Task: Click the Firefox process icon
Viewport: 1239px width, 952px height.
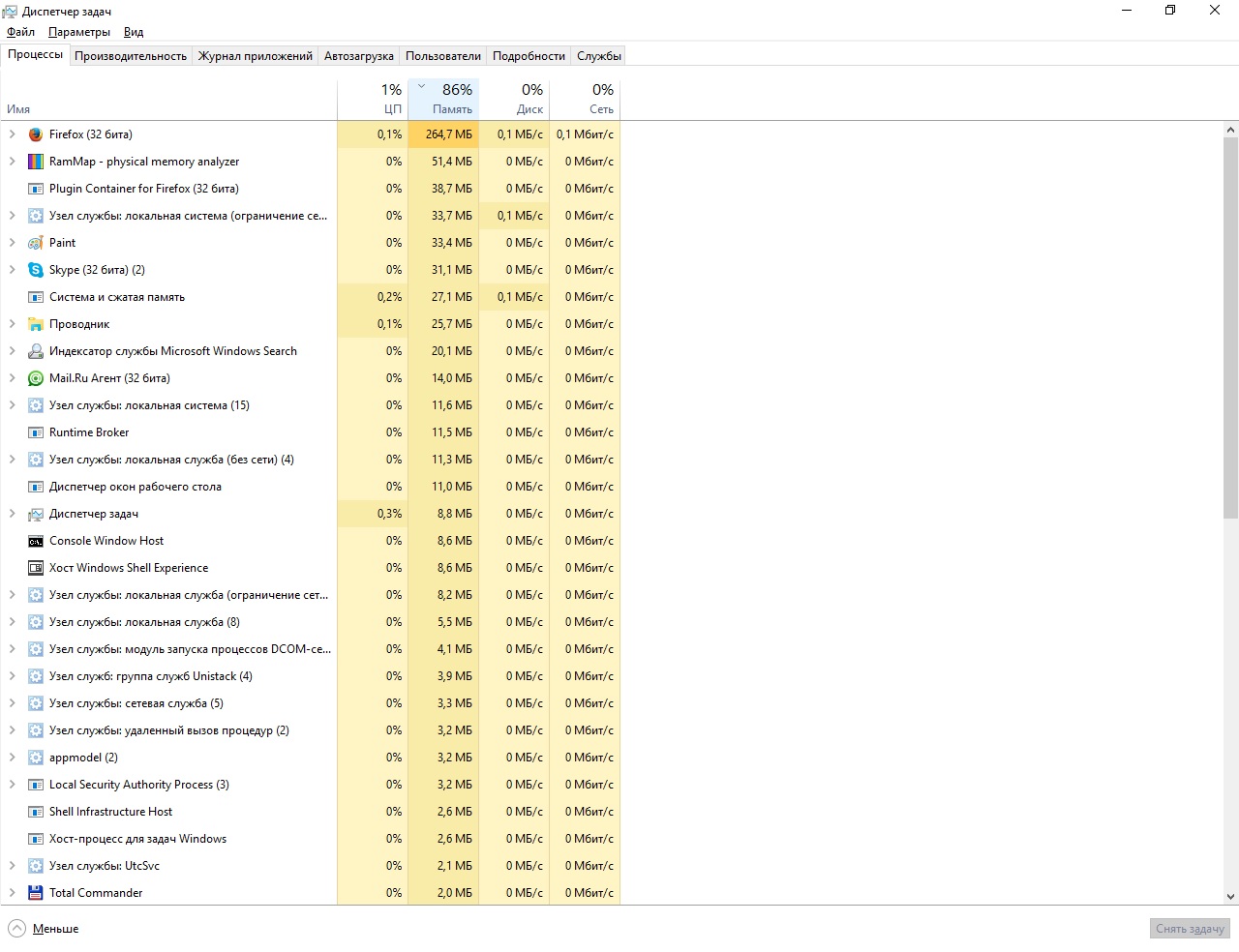Action: tap(36, 134)
